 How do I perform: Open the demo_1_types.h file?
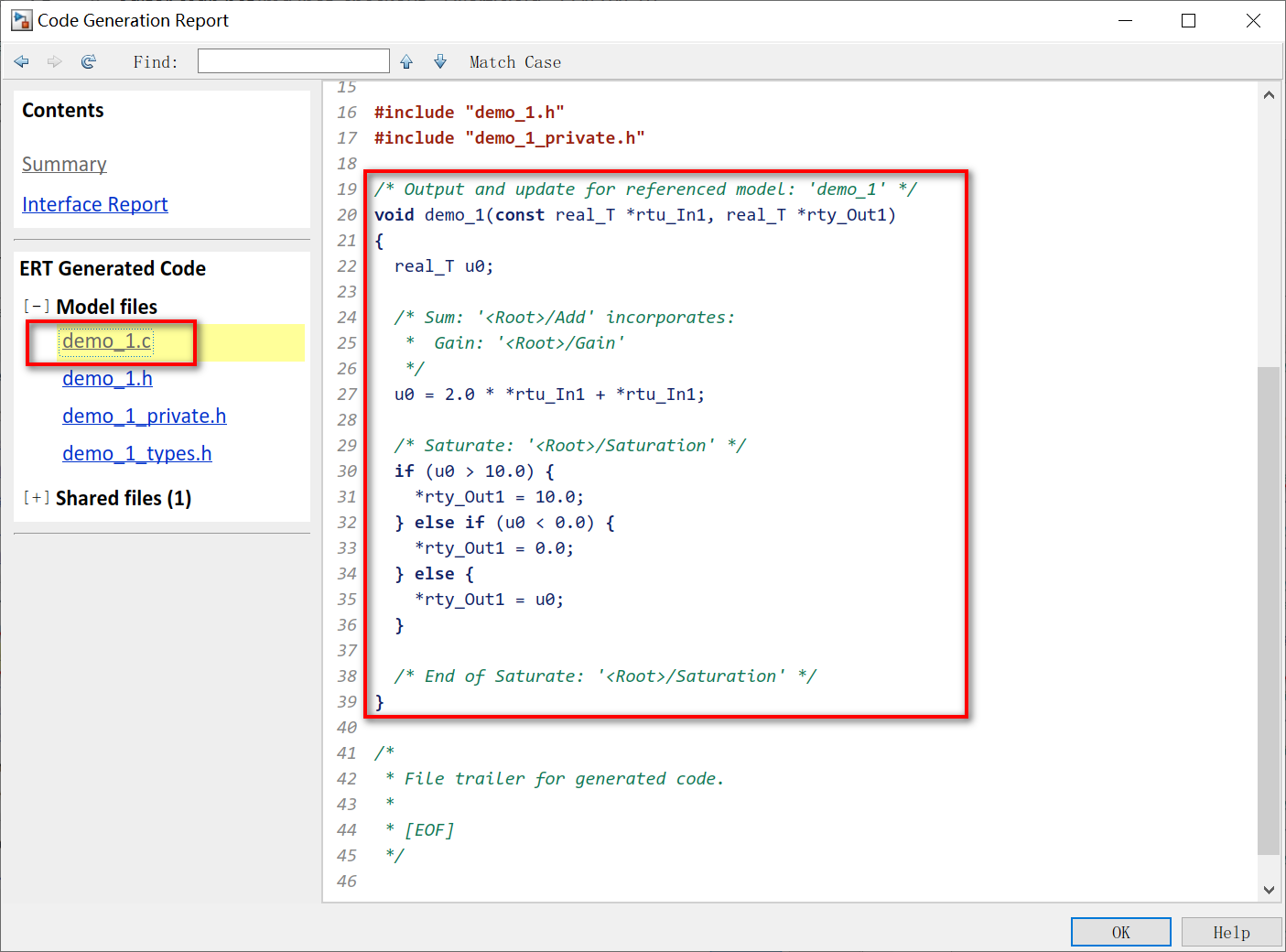point(137,454)
